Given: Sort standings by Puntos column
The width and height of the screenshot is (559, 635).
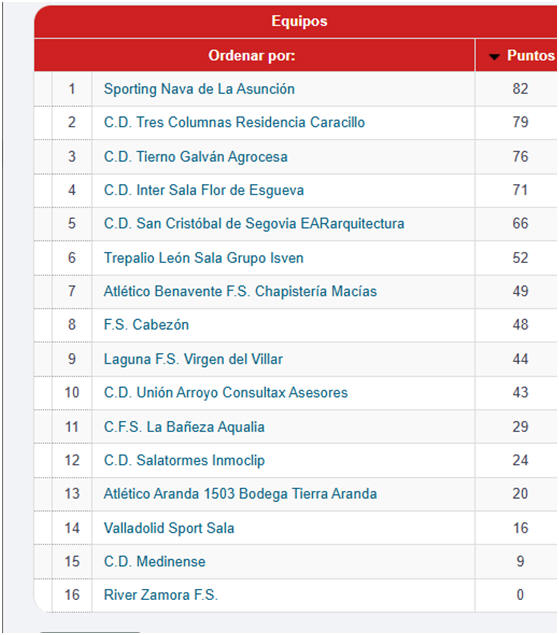Looking at the screenshot, I should click(530, 55).
